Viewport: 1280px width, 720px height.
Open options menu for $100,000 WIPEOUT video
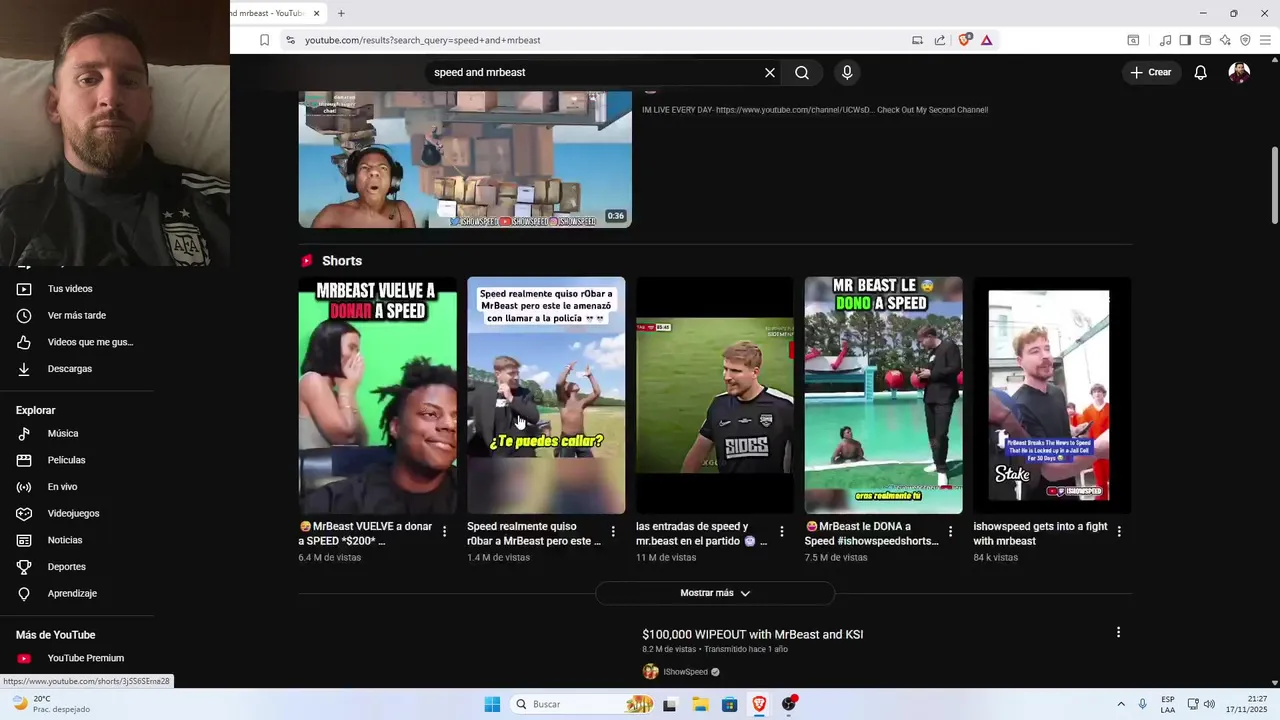(1118, 632)
